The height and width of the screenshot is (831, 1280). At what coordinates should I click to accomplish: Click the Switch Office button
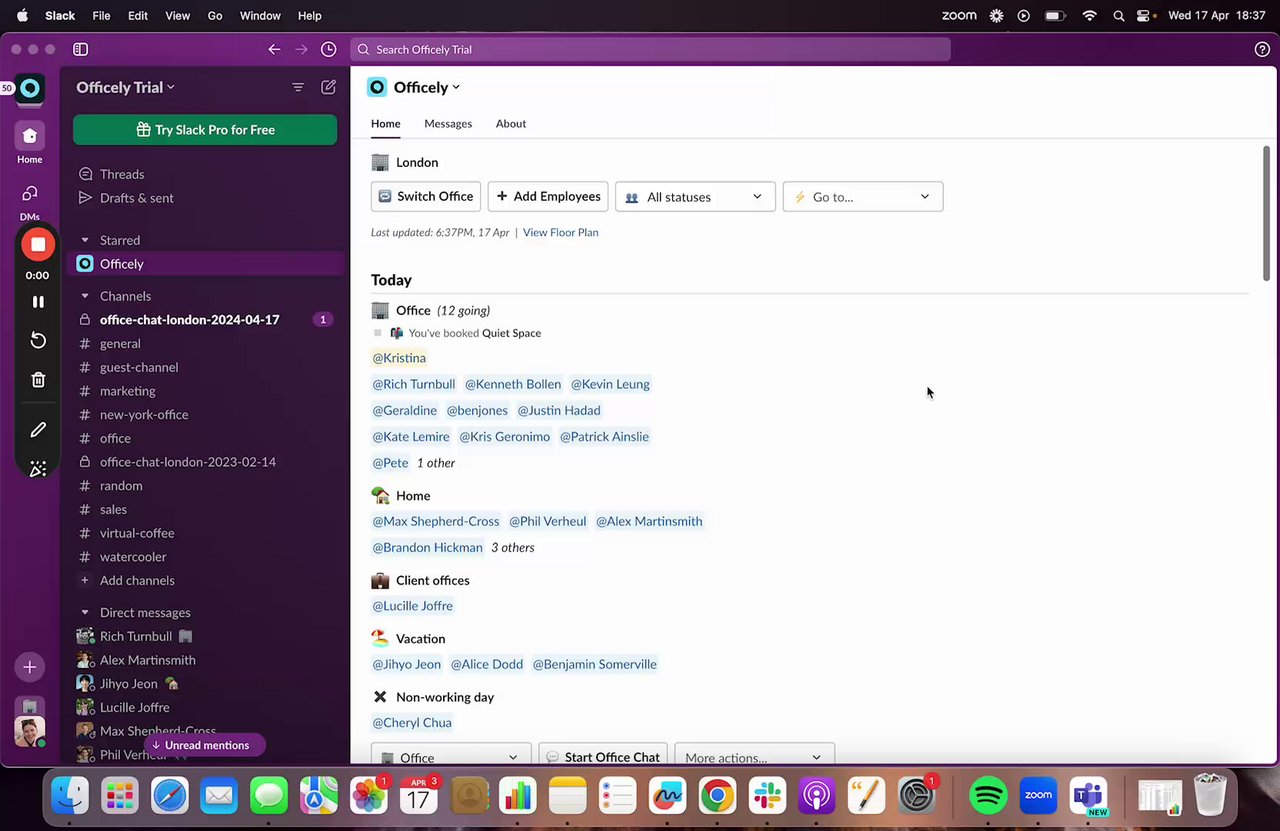pyautogui.click(x=426, y=197)
